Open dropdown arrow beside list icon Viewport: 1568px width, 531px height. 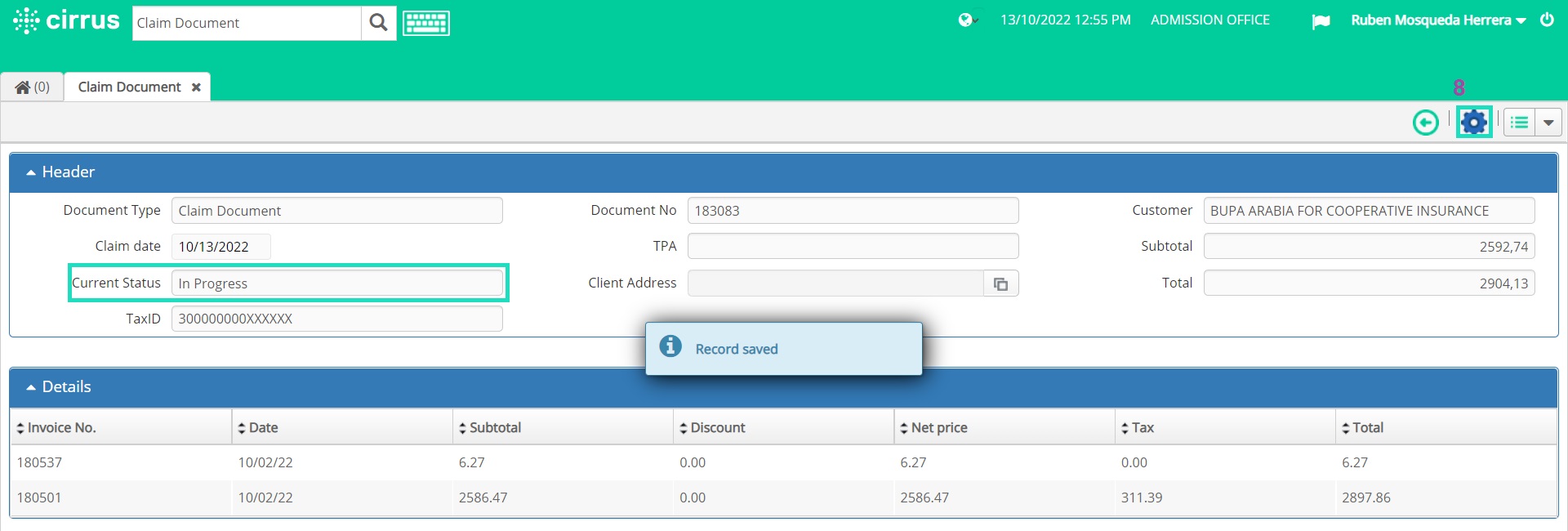point(1548,123)
